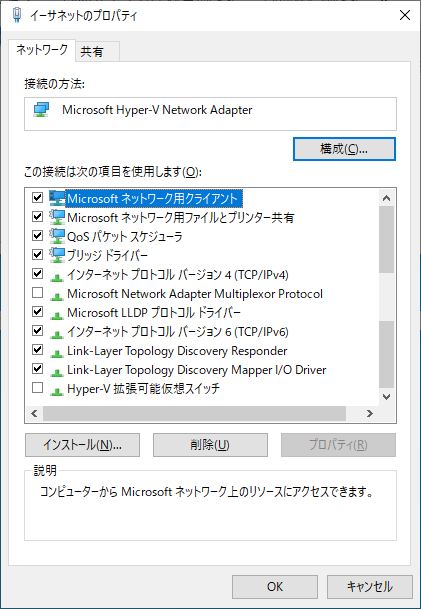421x609 pixels.
Task: Select インターネット プロトコル バージョン 6 text
Action: tap(178, 332)
